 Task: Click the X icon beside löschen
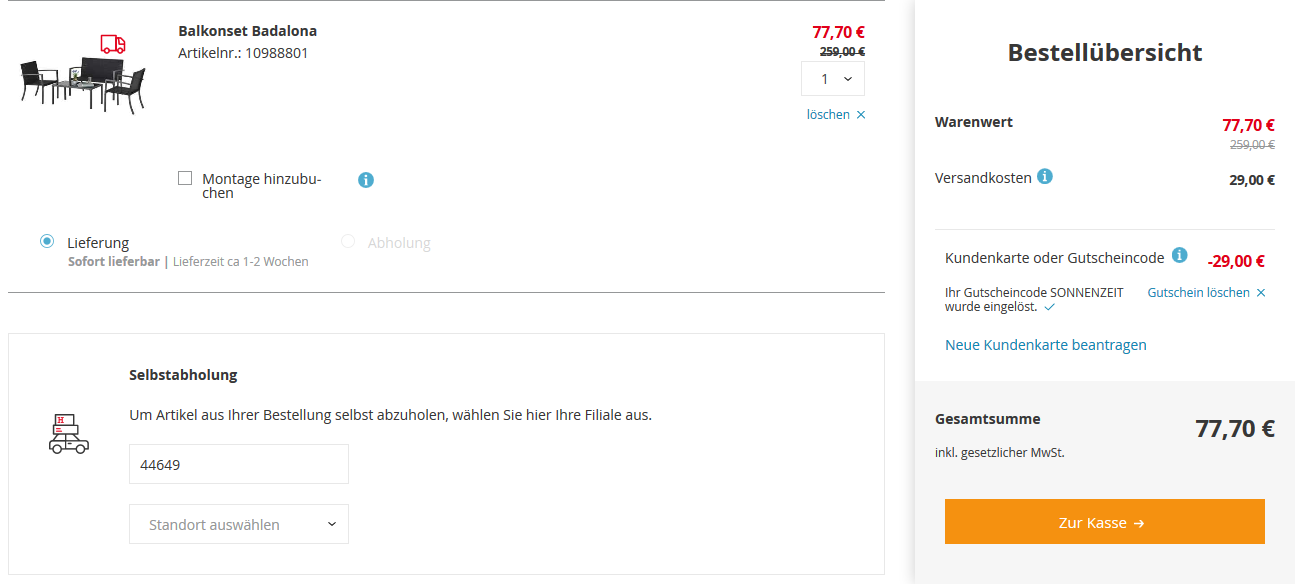pos(861,115)
